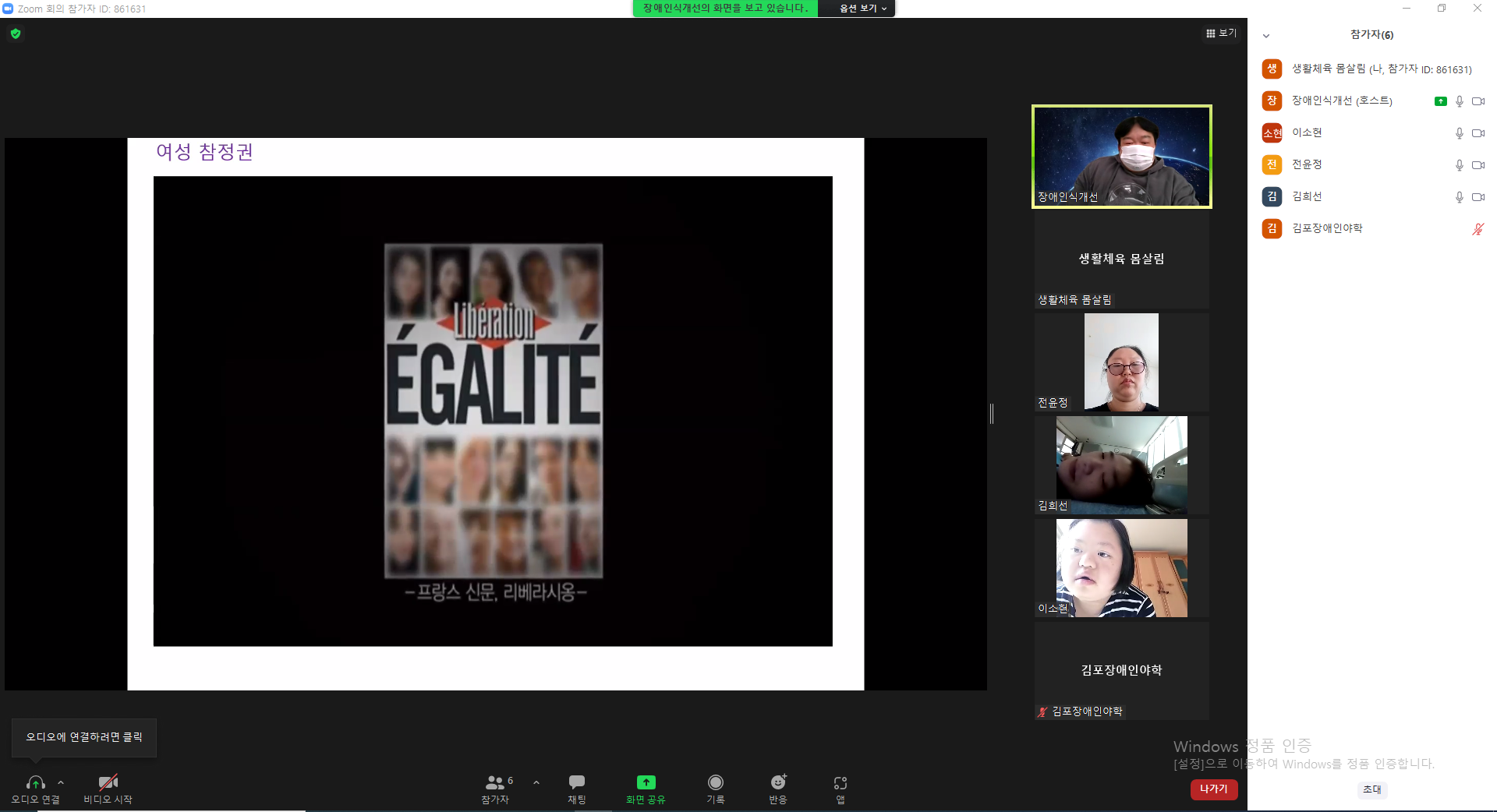
Task: Click the 초대 invite button
Action: 1372,789
